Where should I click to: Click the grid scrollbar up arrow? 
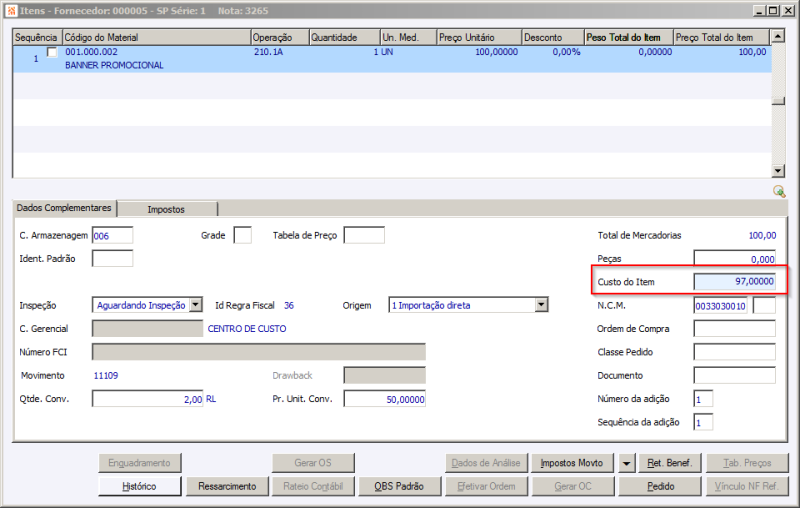coord(778,36)
